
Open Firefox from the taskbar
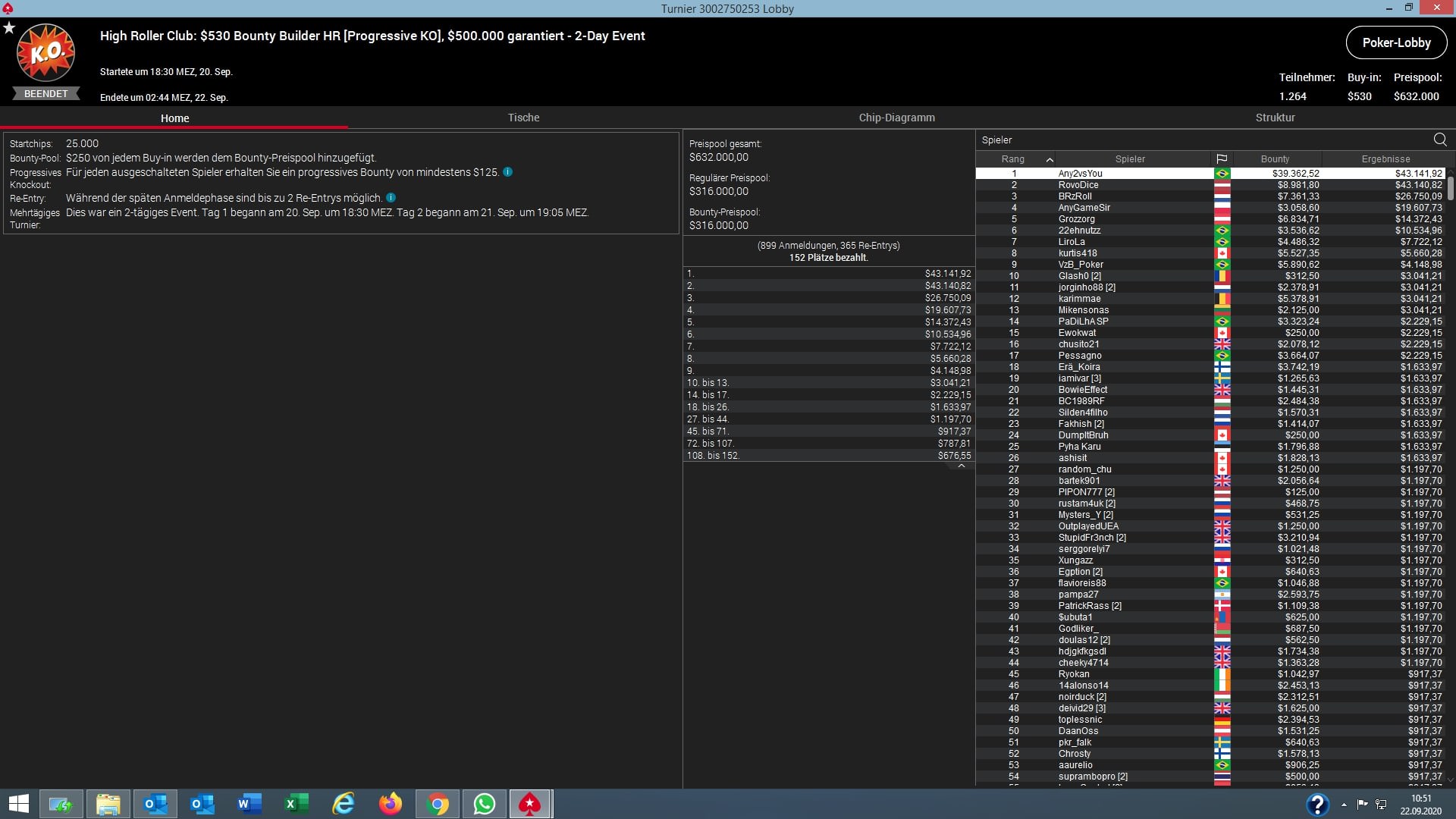(x=391, y=804)
